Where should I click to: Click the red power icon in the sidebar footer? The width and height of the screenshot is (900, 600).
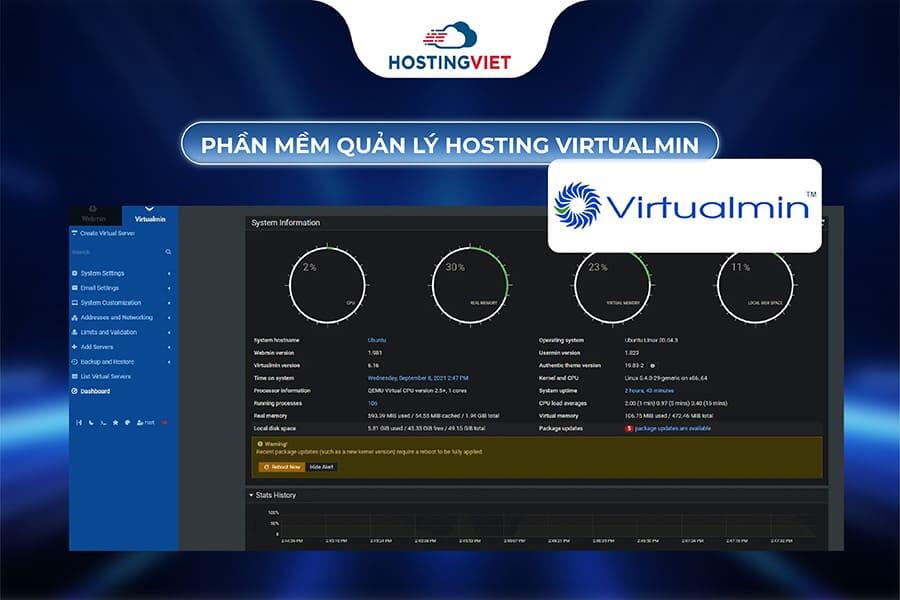click(164, 422)
